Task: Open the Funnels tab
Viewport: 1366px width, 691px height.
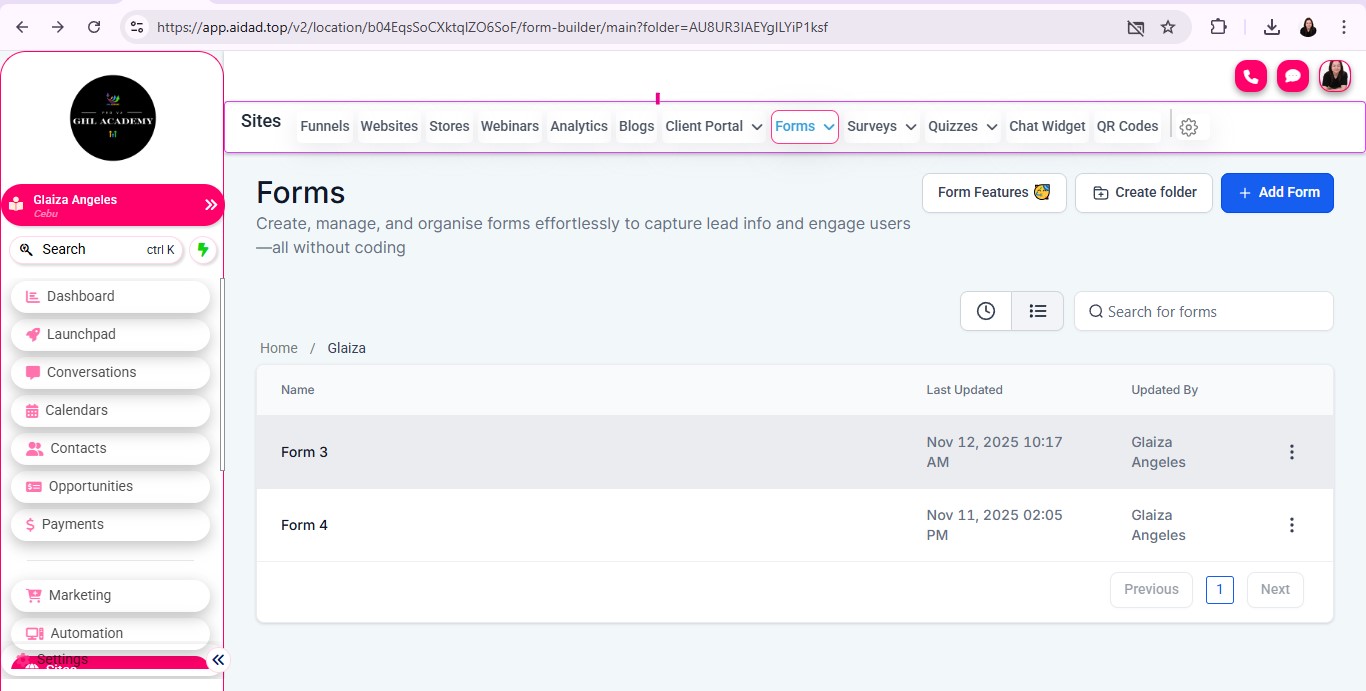Action: pyautogui.click(x=324, y=127)
